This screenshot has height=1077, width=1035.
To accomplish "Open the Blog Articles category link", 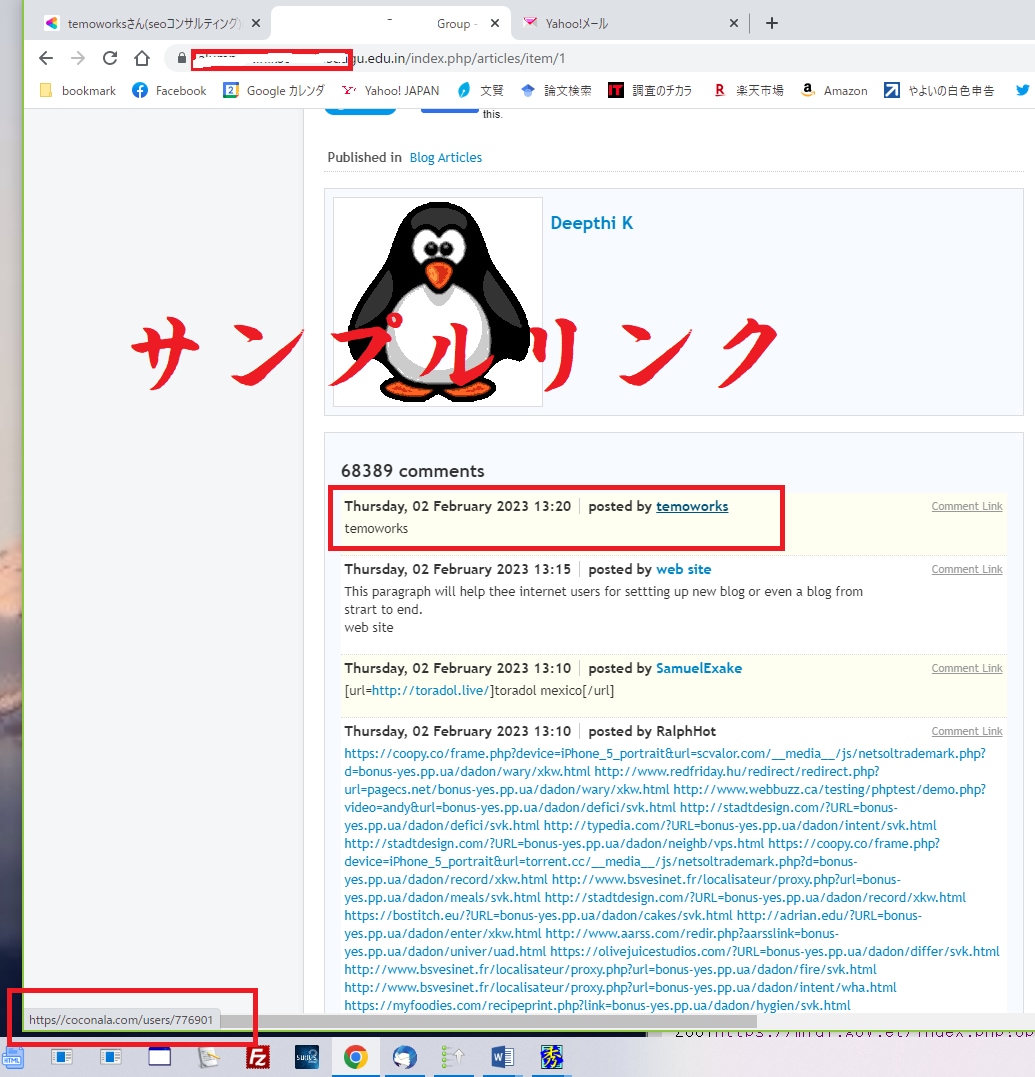I will pyautogui.click(x=446, y=157).
